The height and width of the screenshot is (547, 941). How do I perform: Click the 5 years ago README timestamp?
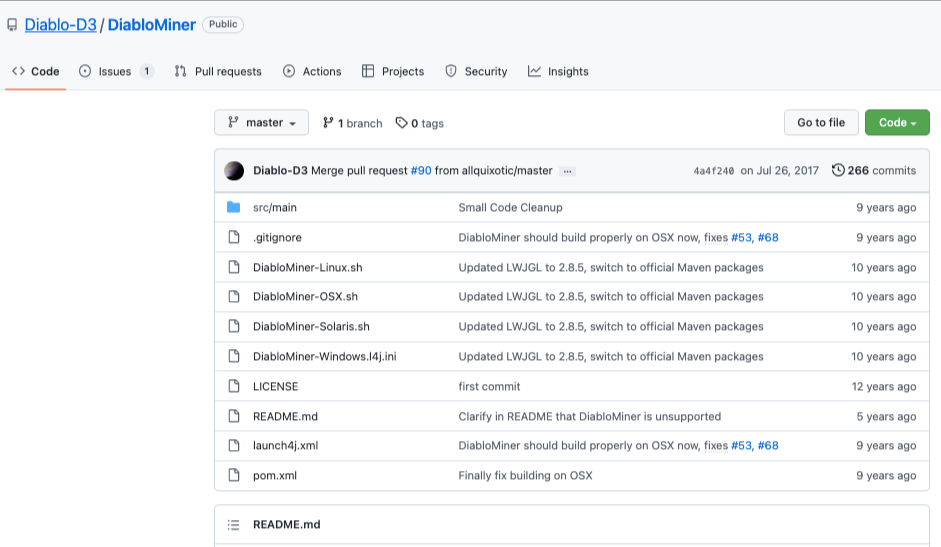coord(886,417)
